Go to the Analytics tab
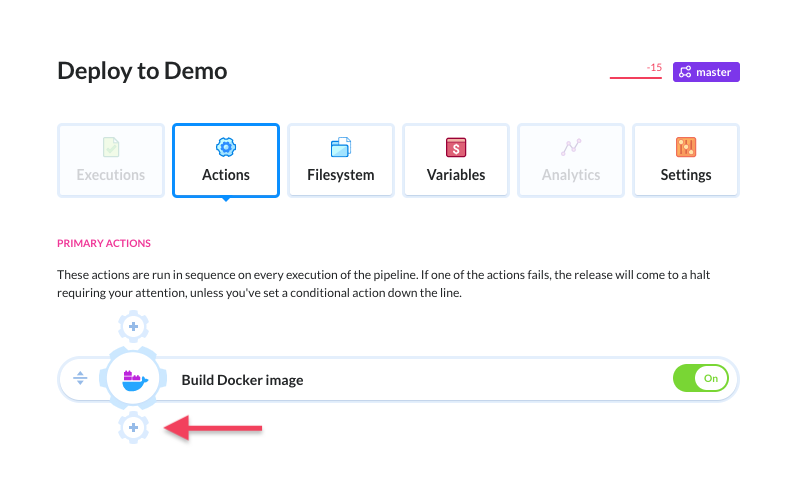The image size is (792, 500). 571,160
